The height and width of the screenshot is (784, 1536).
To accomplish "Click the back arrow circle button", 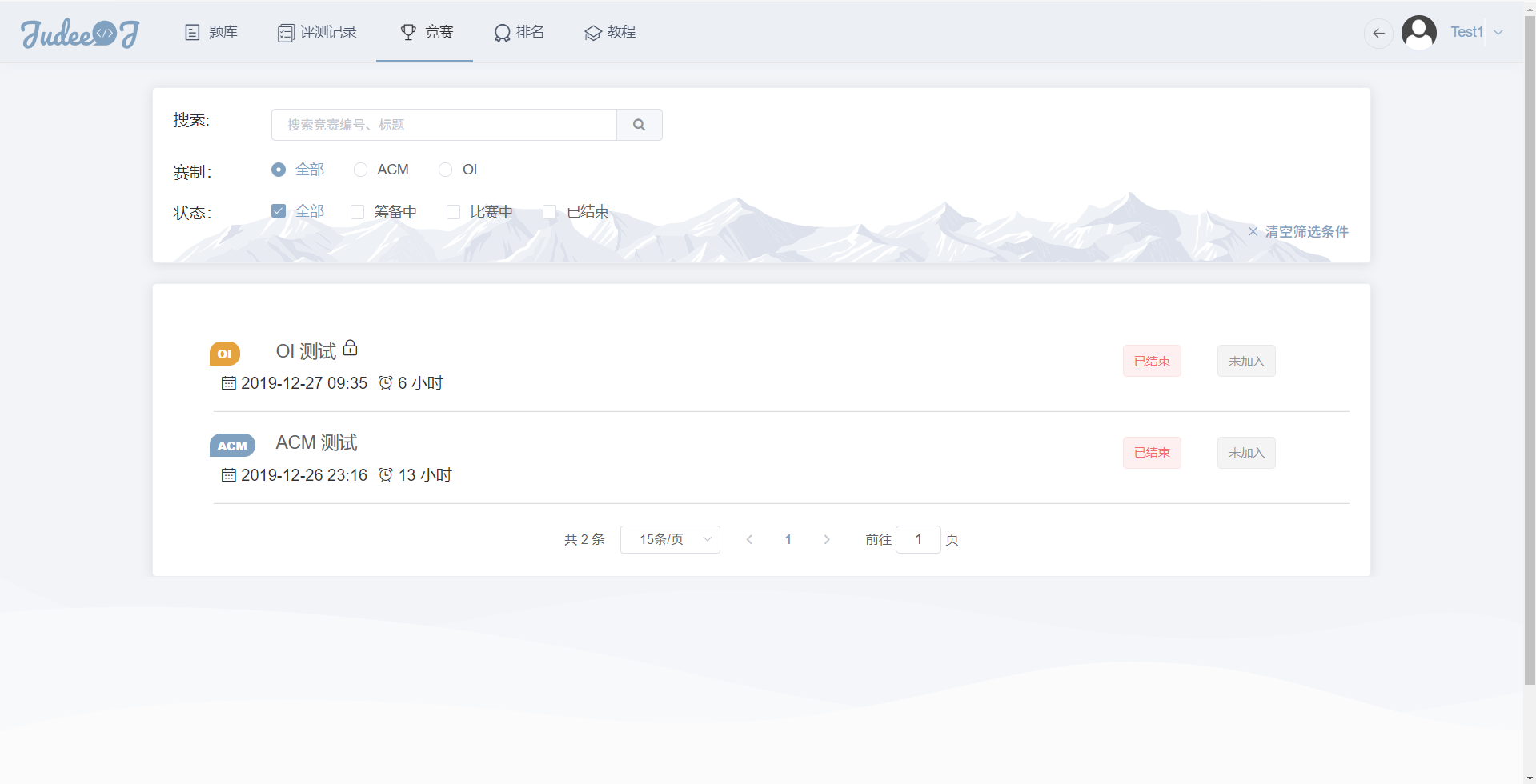I will [x=1378, y=33].
